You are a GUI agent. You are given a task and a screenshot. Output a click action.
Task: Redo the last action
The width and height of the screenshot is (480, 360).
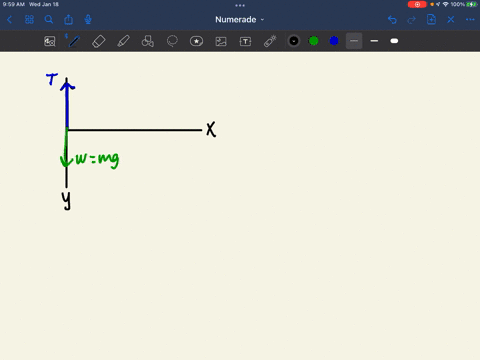tap(411, 20)
